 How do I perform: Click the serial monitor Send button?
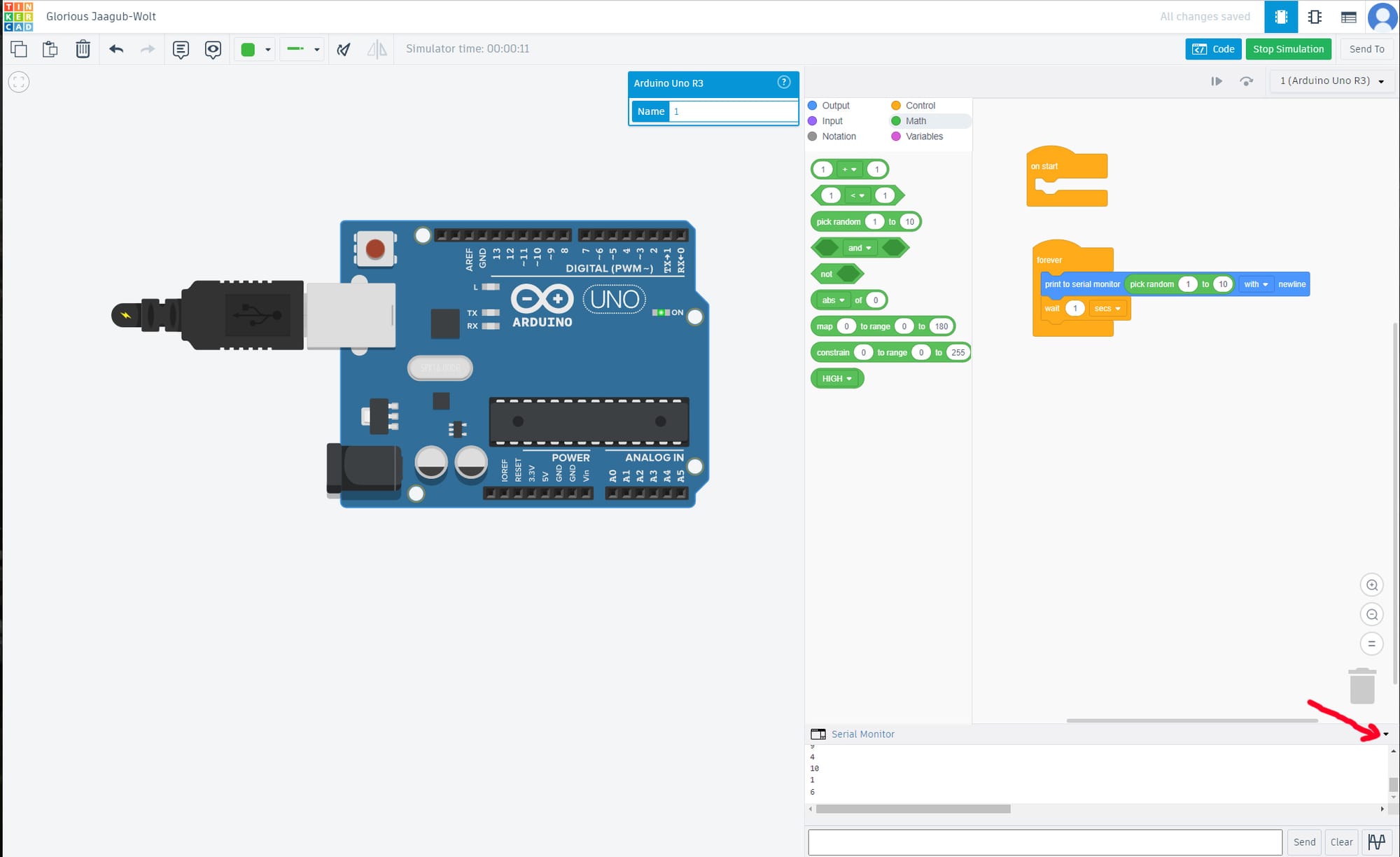tap(1304, 842)
